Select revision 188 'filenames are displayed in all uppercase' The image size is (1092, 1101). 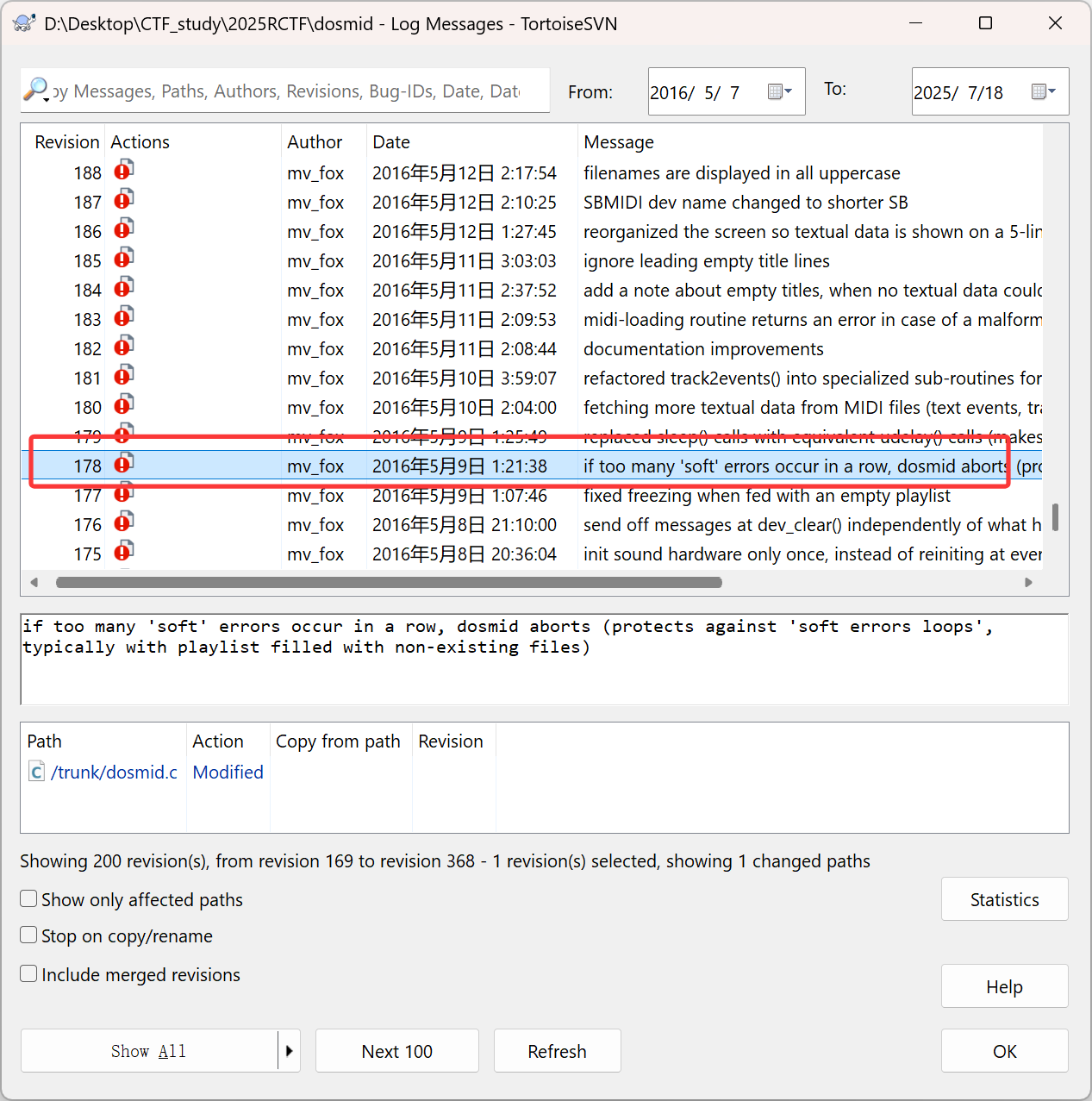(x=532, y=173)
